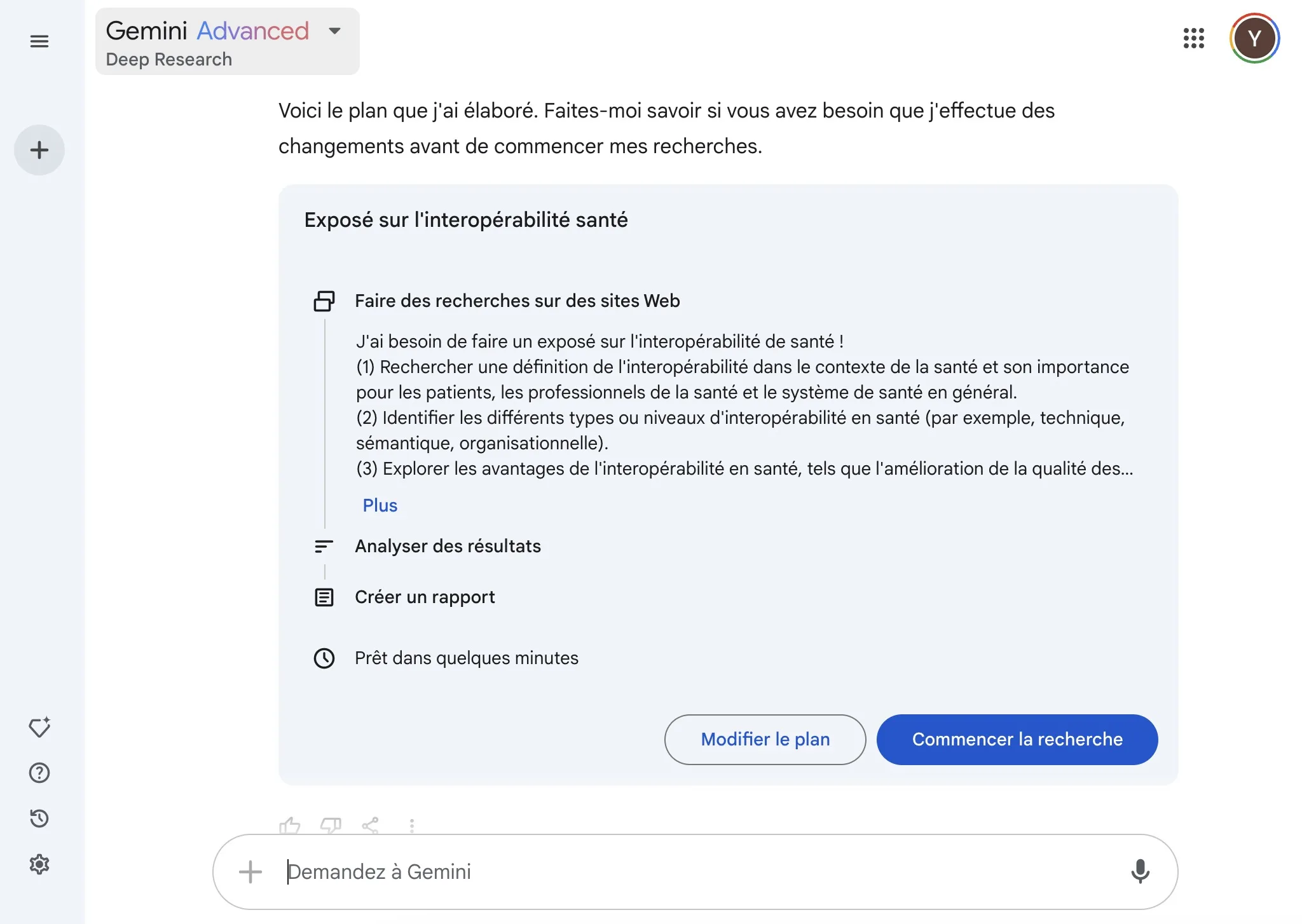Click the thumbs up rating icon
1302x924 pixels.
click(x=290, y=825)
